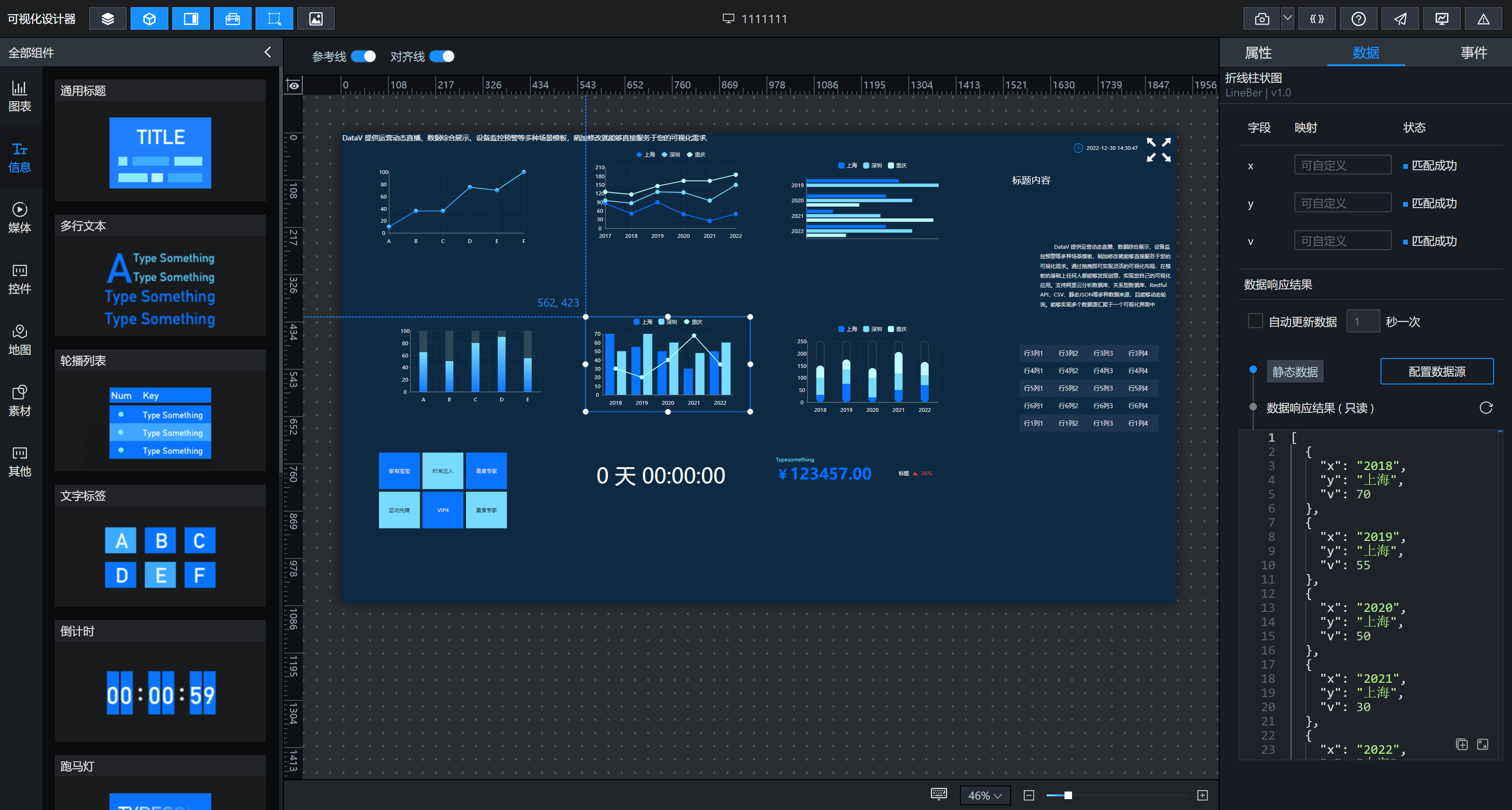Click the ruler eye visibility icon
This screenshot has width=1512, height=810.
(x=293, y=86)
